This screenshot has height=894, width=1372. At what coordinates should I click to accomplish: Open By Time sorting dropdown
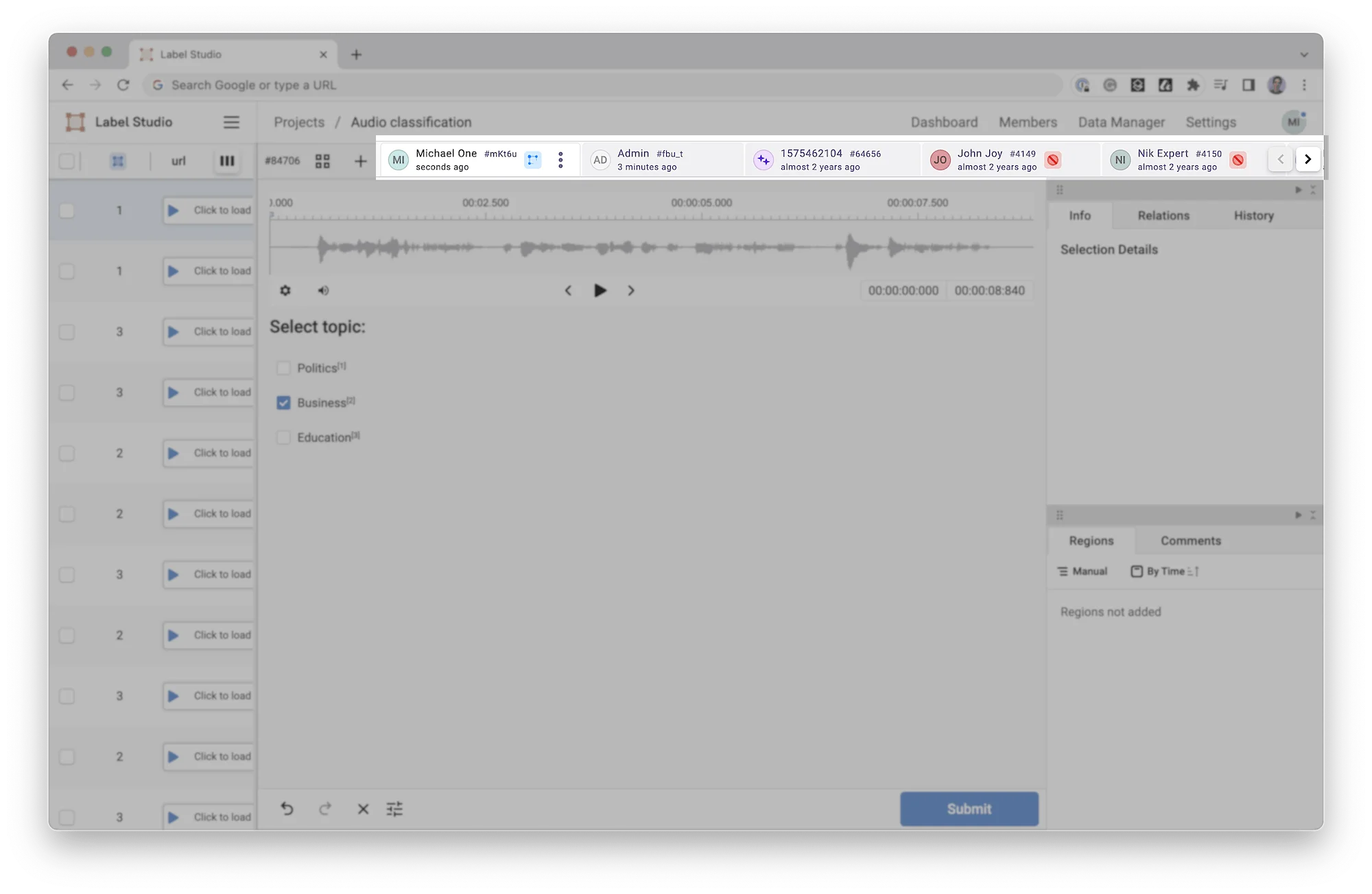(1165, 571)
